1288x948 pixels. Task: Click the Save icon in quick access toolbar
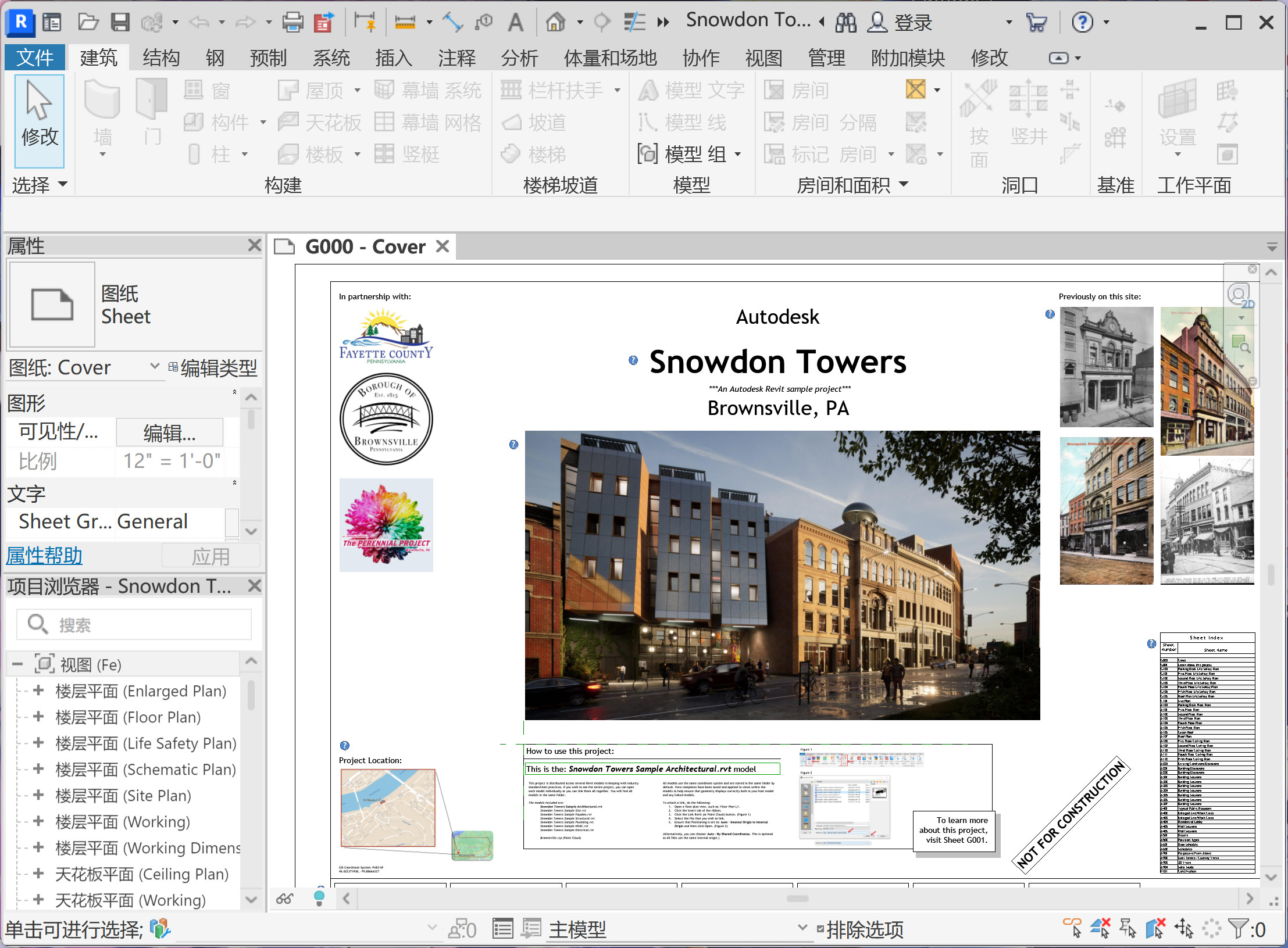click(x=120, y=22)
